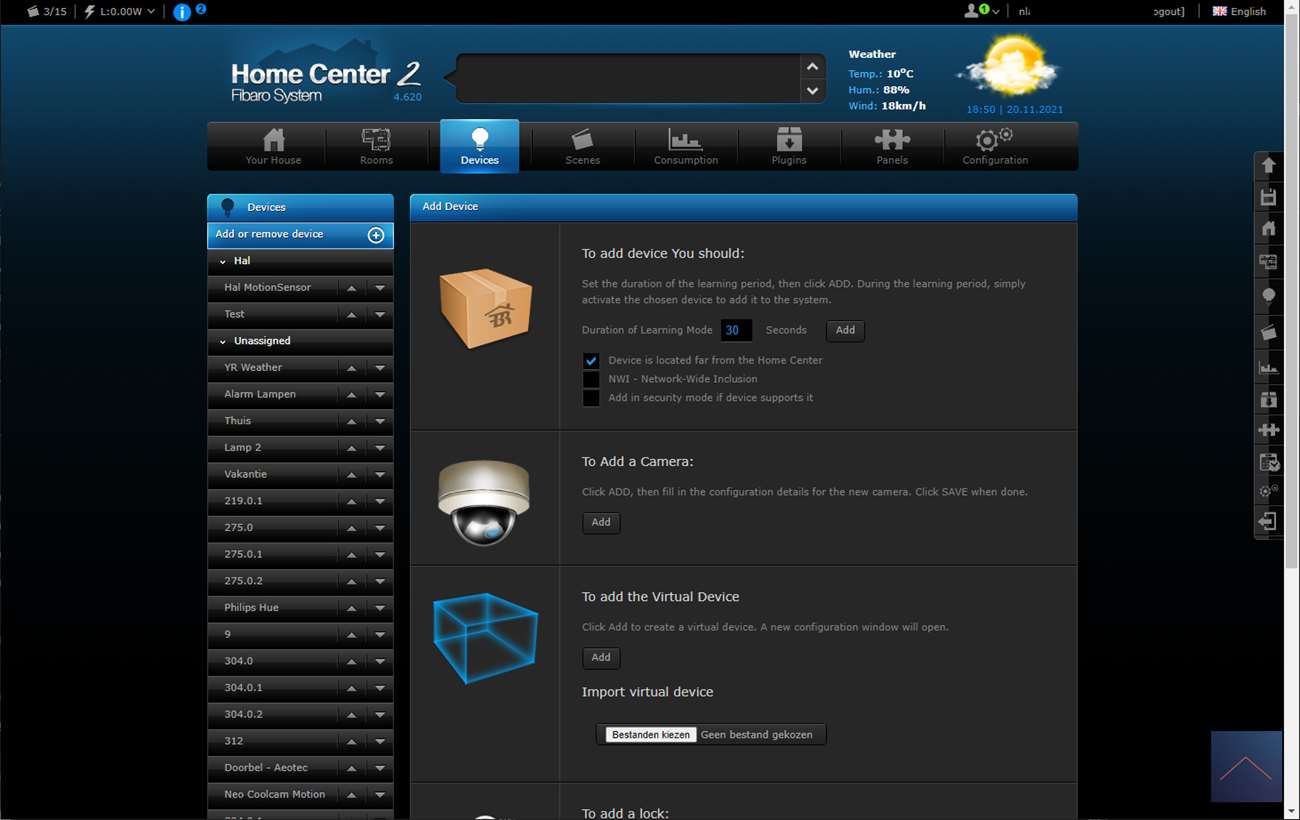
Task: Select the Devices tab
Action: [x=479, y=146]
